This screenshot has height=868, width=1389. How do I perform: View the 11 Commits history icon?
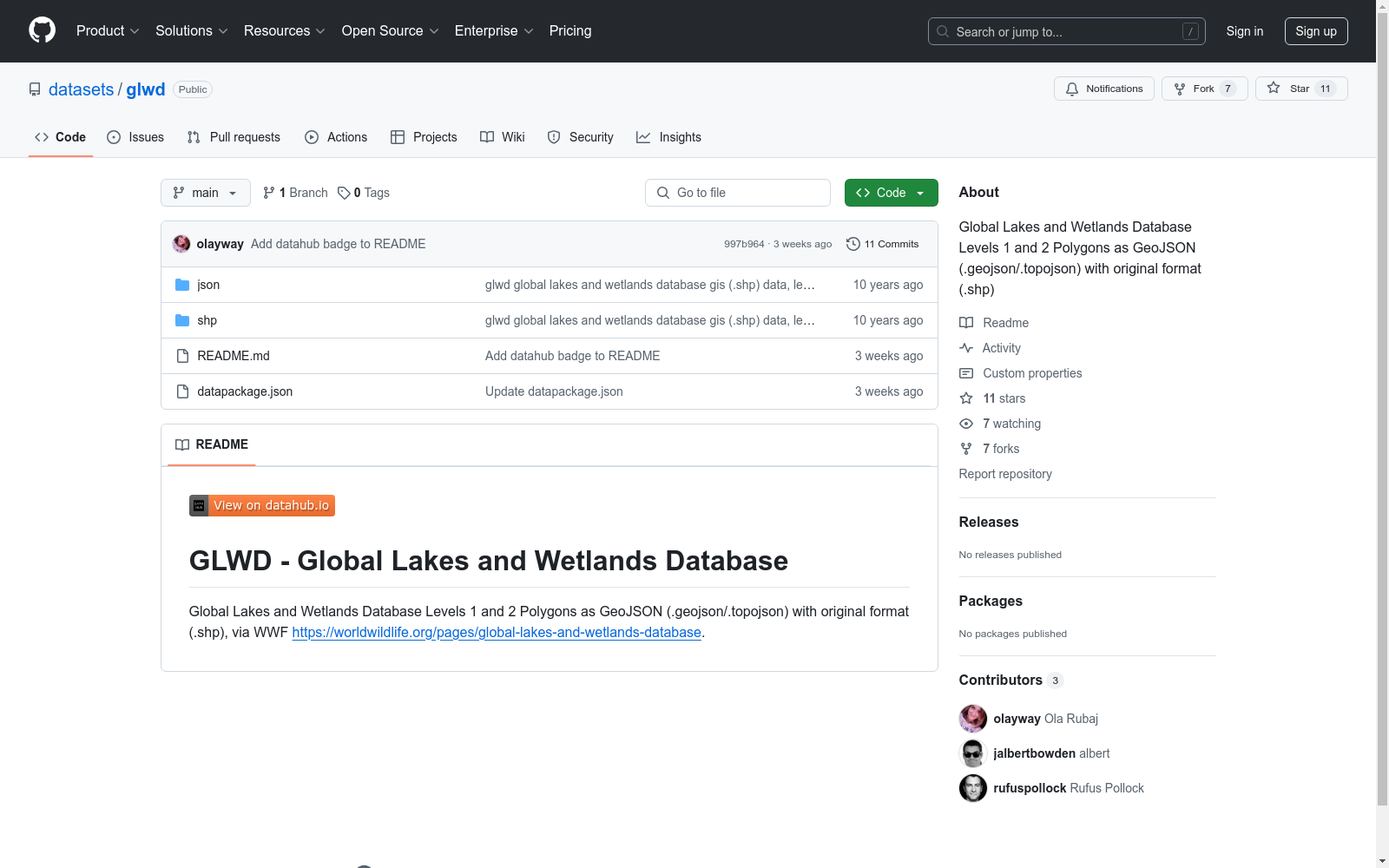coord(852,244)
